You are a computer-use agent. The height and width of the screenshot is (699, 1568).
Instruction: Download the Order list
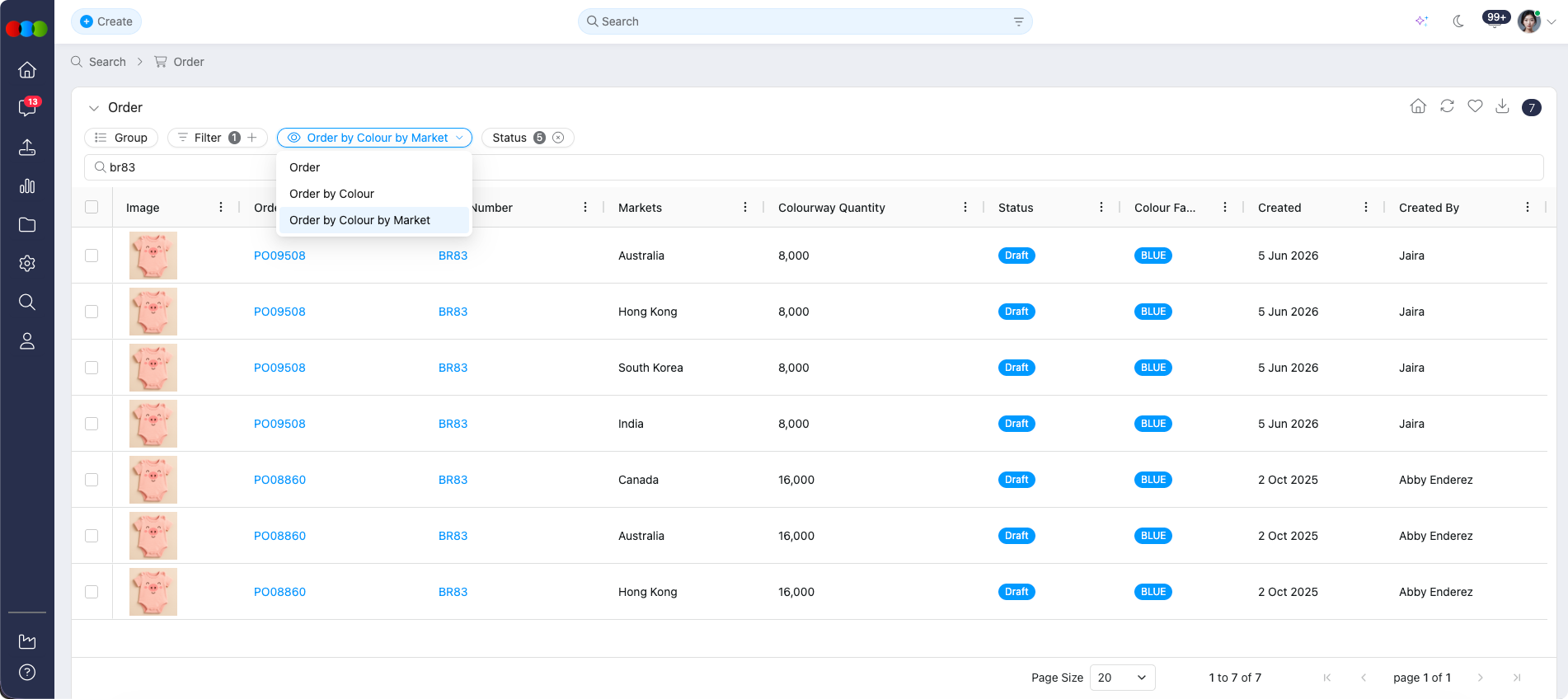1502,106
